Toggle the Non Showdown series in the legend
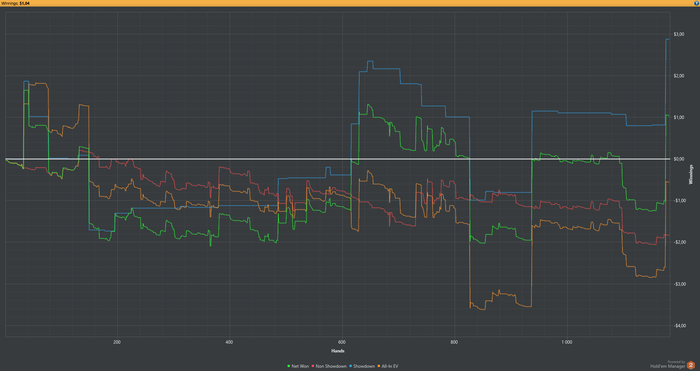700x371 pixels. [329, 366]
